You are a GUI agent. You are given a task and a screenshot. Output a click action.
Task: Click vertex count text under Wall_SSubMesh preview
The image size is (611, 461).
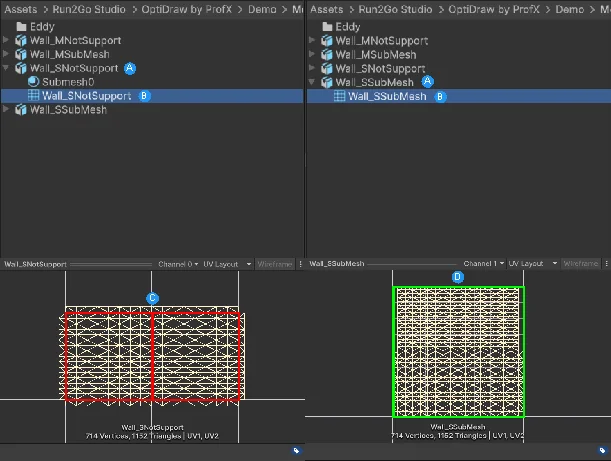coord(458,436)
